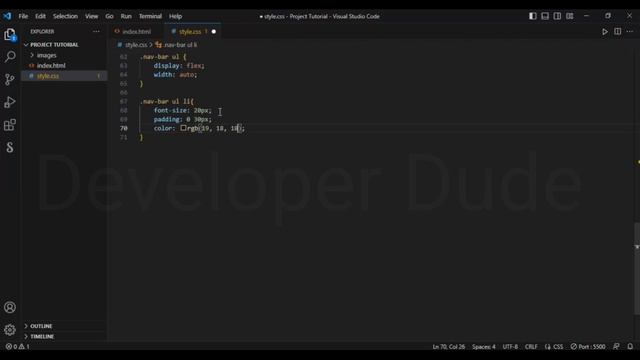Expand the images folder
The height and width of the screenshot is (360, 640).
point(46,55)
